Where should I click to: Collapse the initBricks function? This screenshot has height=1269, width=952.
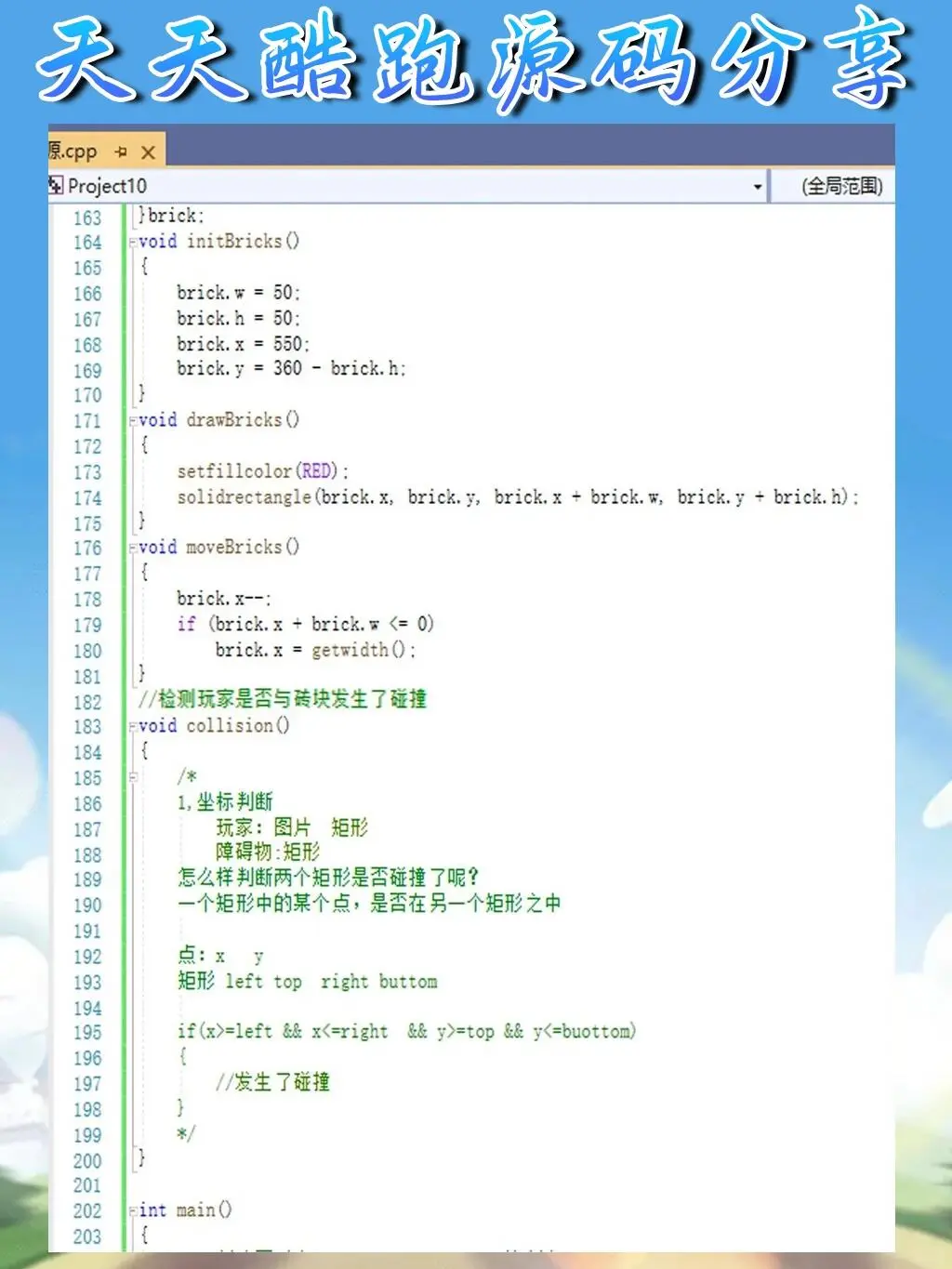(132, 243)
